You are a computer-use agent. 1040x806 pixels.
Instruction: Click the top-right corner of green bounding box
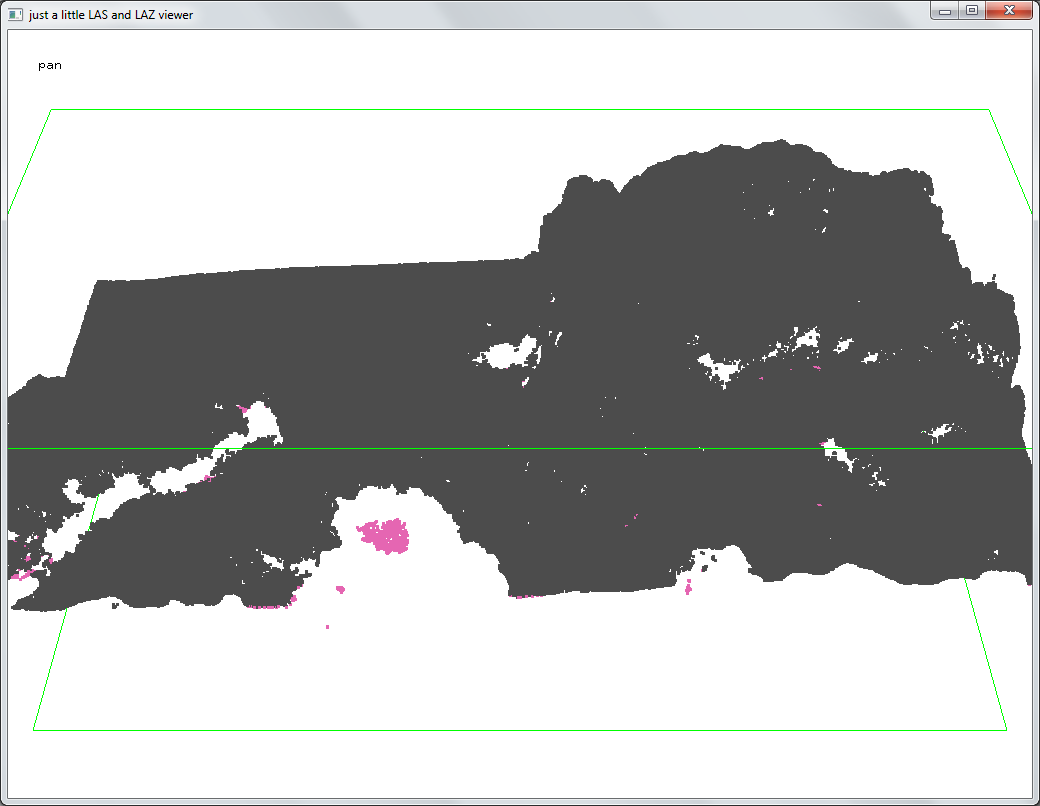coord(988,110)
